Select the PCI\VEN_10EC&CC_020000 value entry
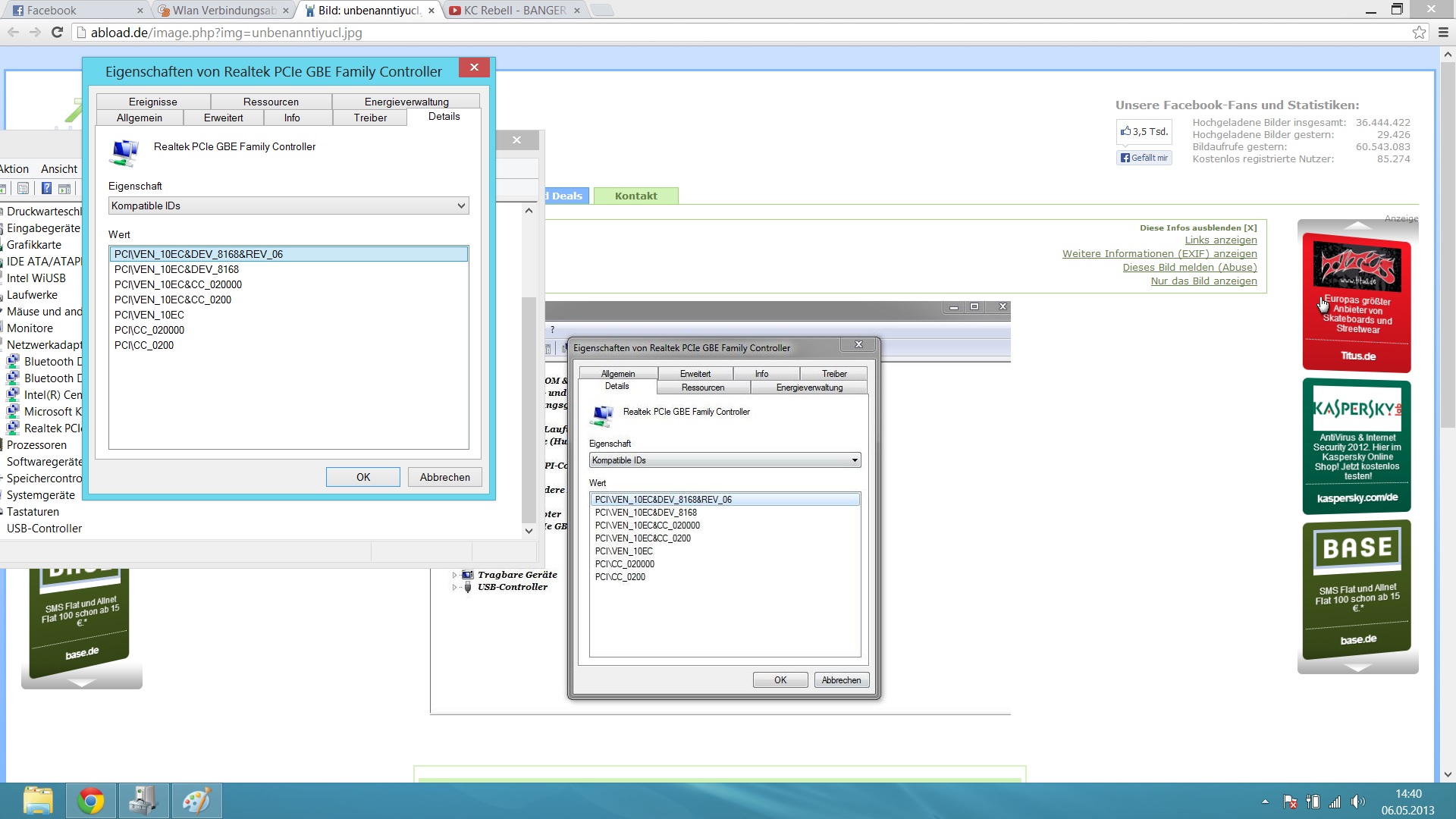The image size is (1456, 819). click(178, 284)
